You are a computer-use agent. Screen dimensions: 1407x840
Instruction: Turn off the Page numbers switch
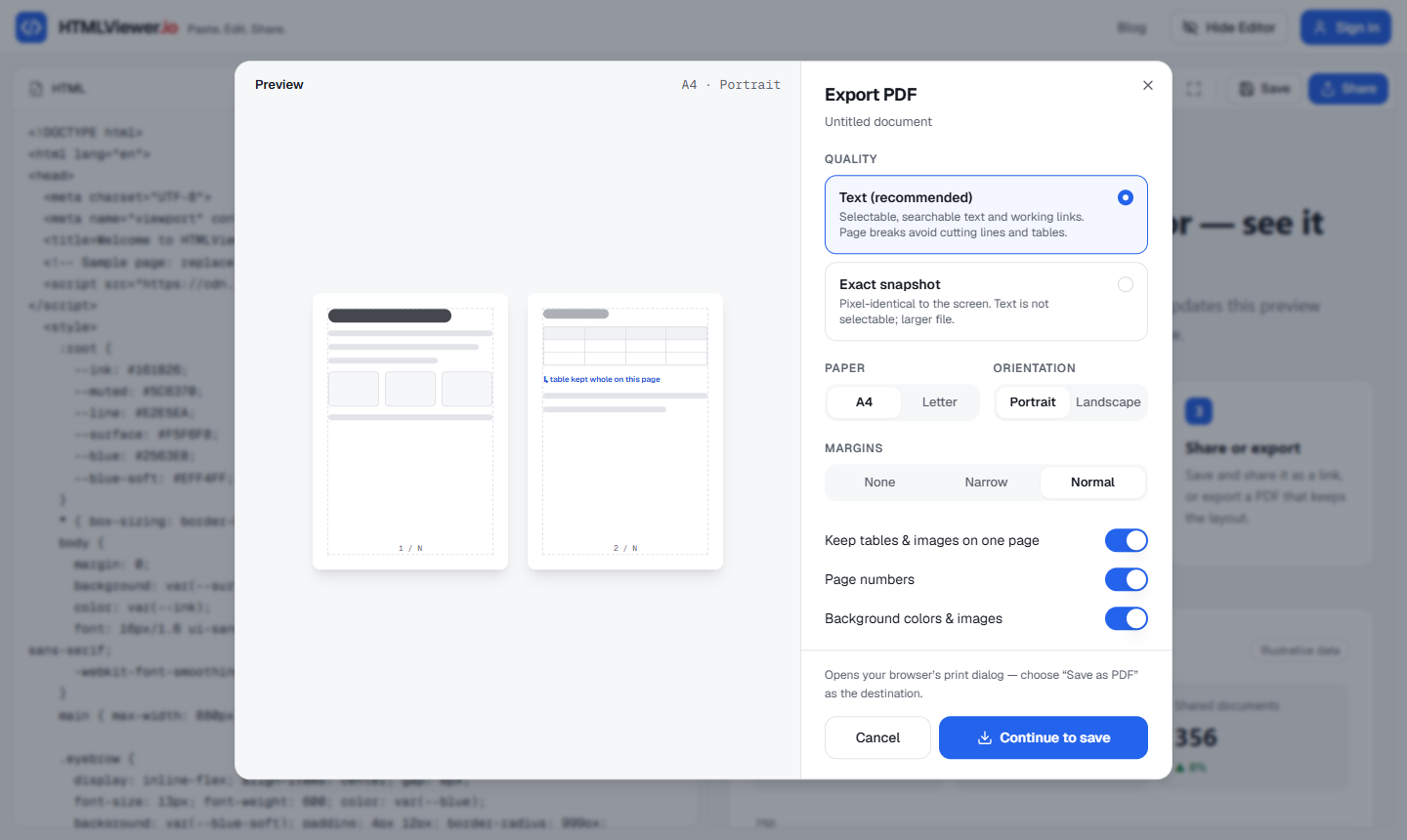coord(1126,579)
